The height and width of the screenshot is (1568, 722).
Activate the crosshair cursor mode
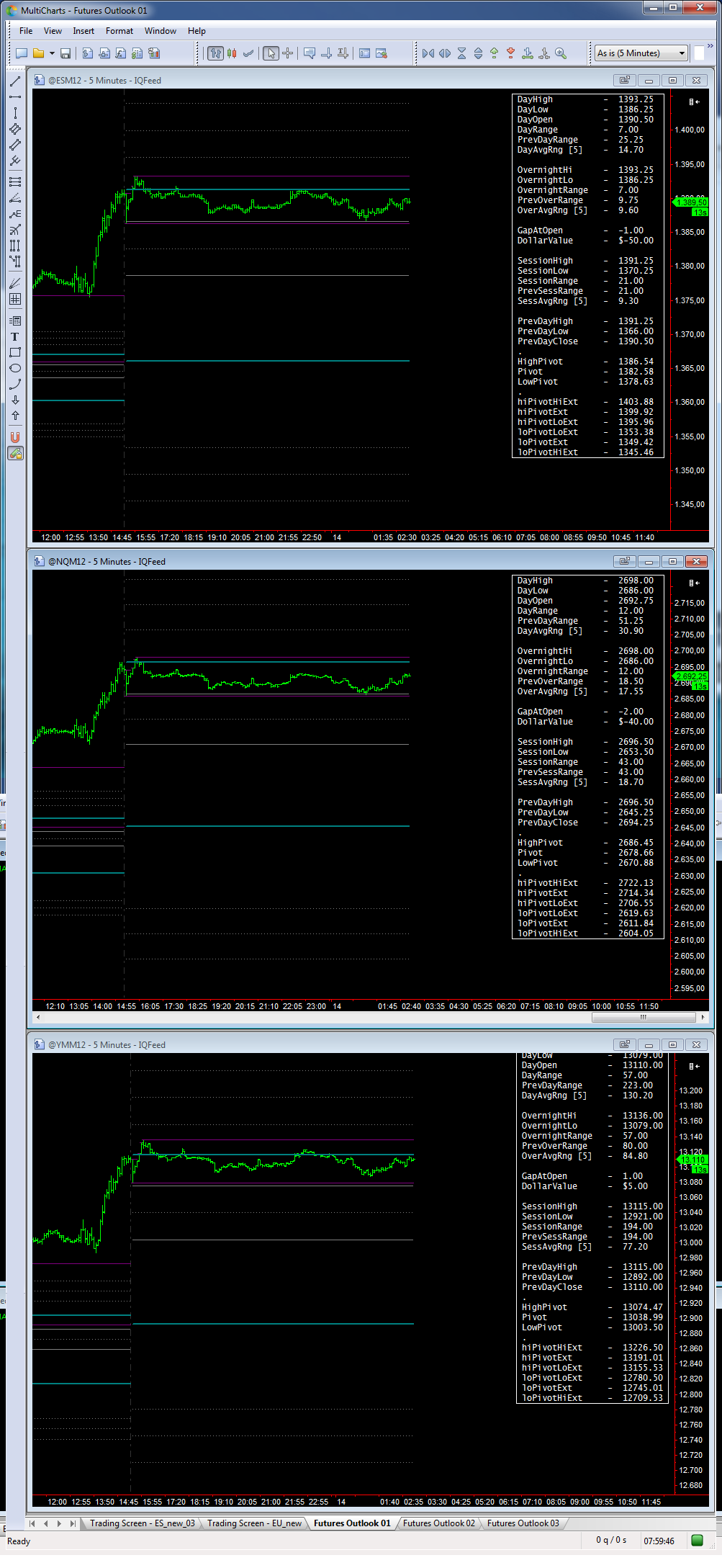[287, 53]
